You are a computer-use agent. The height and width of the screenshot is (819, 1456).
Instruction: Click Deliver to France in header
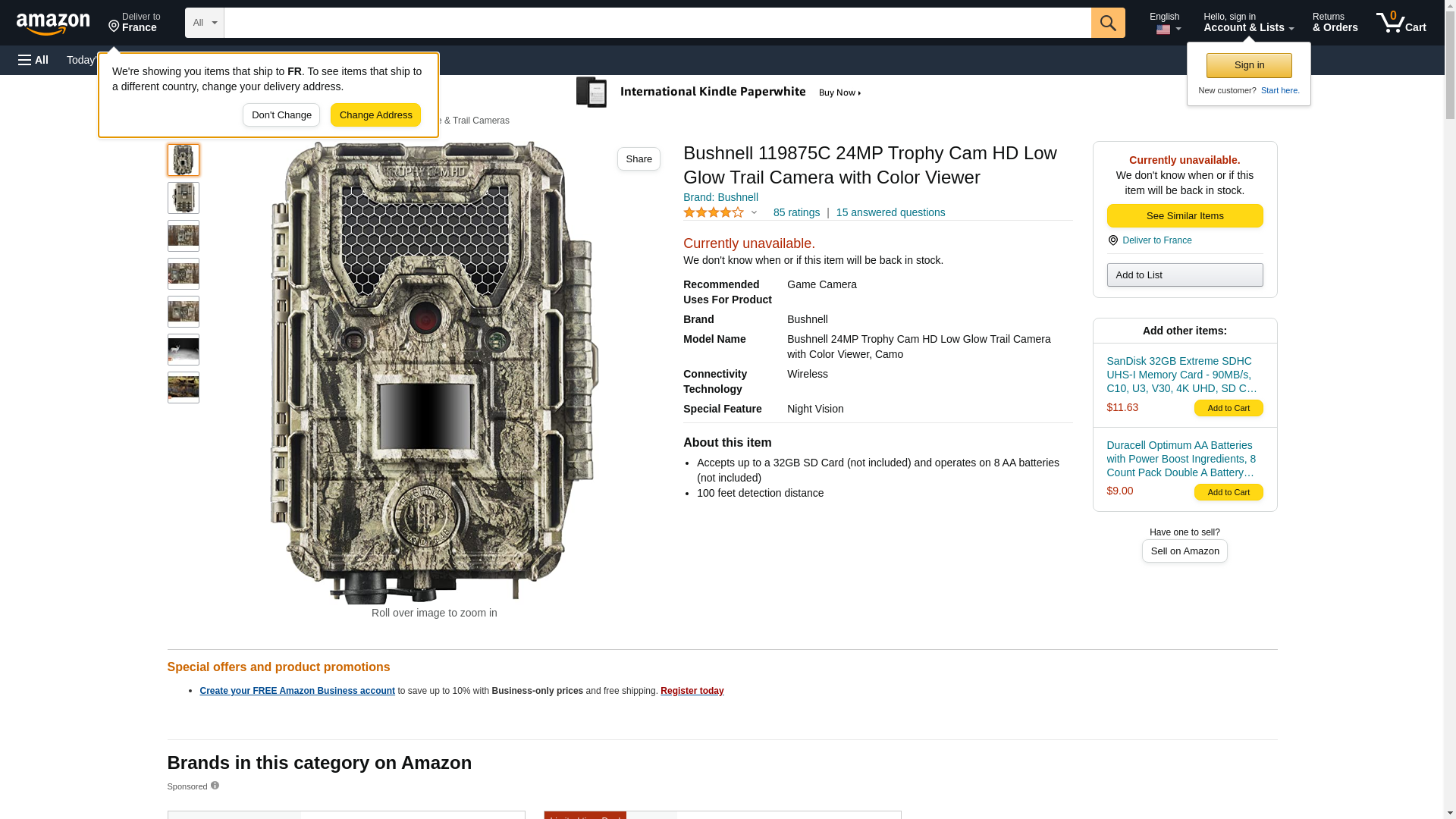(134, 23)
